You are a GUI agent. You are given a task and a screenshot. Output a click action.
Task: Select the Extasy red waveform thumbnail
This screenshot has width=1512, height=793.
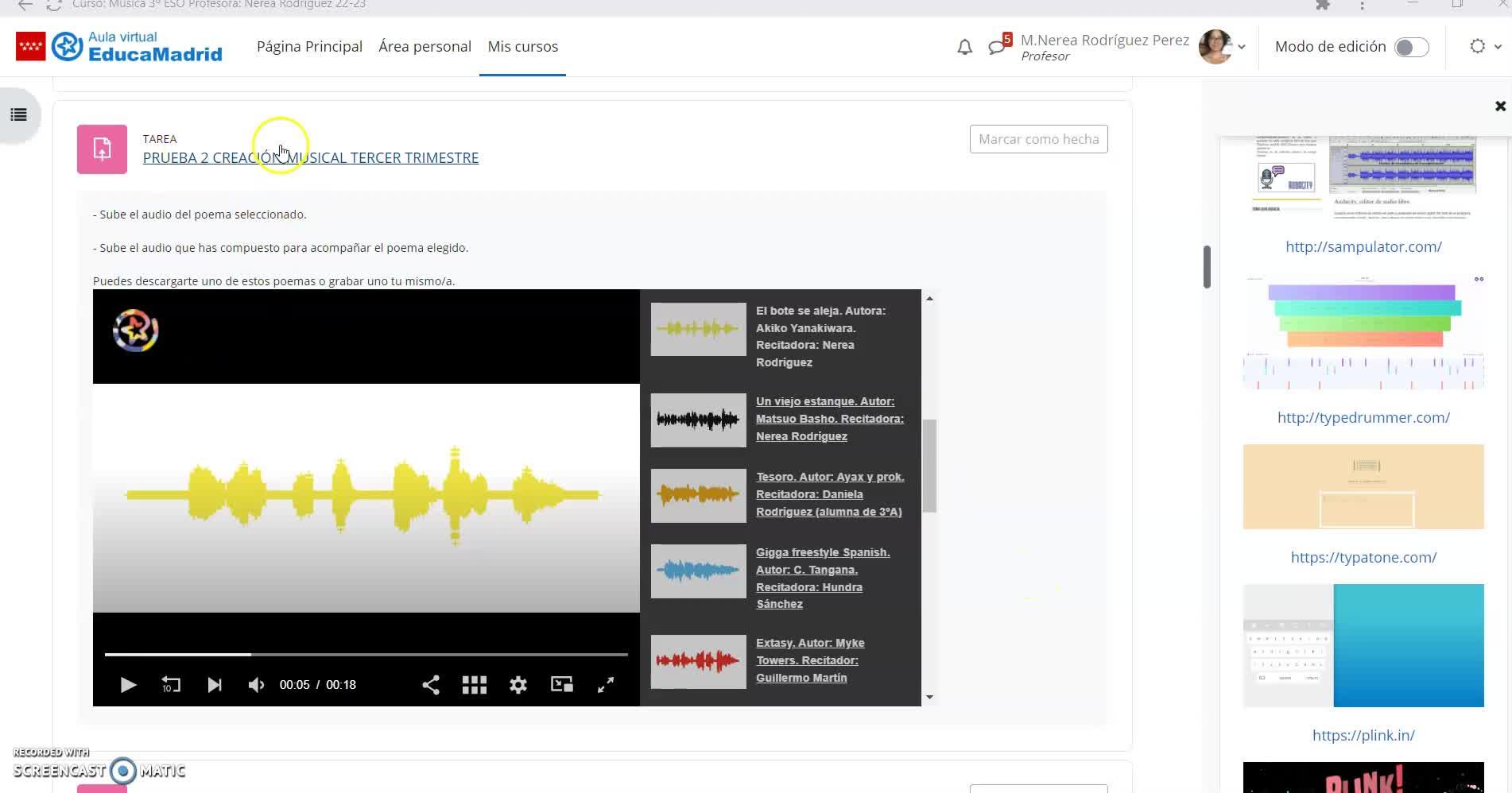pos(699,661)
